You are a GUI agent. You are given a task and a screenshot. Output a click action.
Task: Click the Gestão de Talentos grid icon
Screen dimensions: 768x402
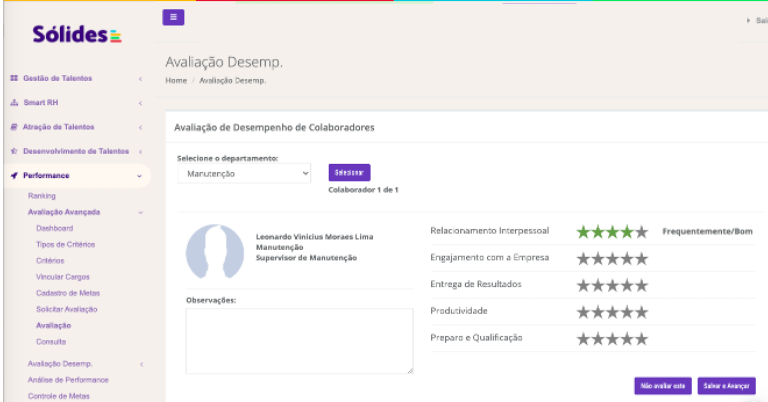pyautogui.click(x=14, y=78)
